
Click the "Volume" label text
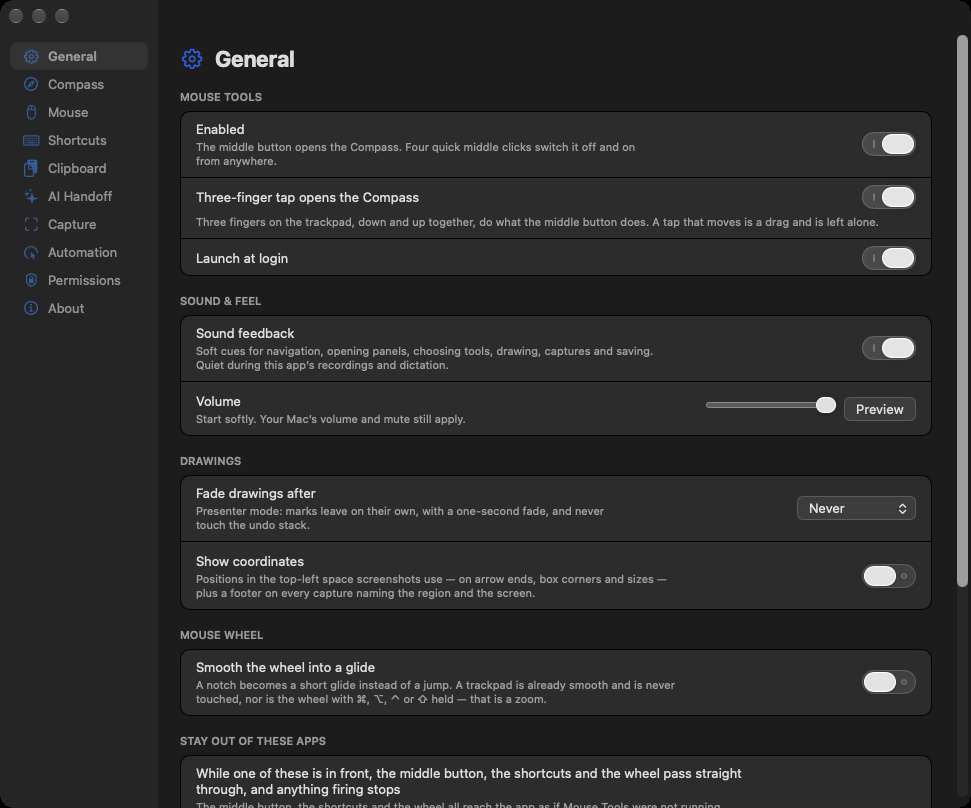coord(218,401)
